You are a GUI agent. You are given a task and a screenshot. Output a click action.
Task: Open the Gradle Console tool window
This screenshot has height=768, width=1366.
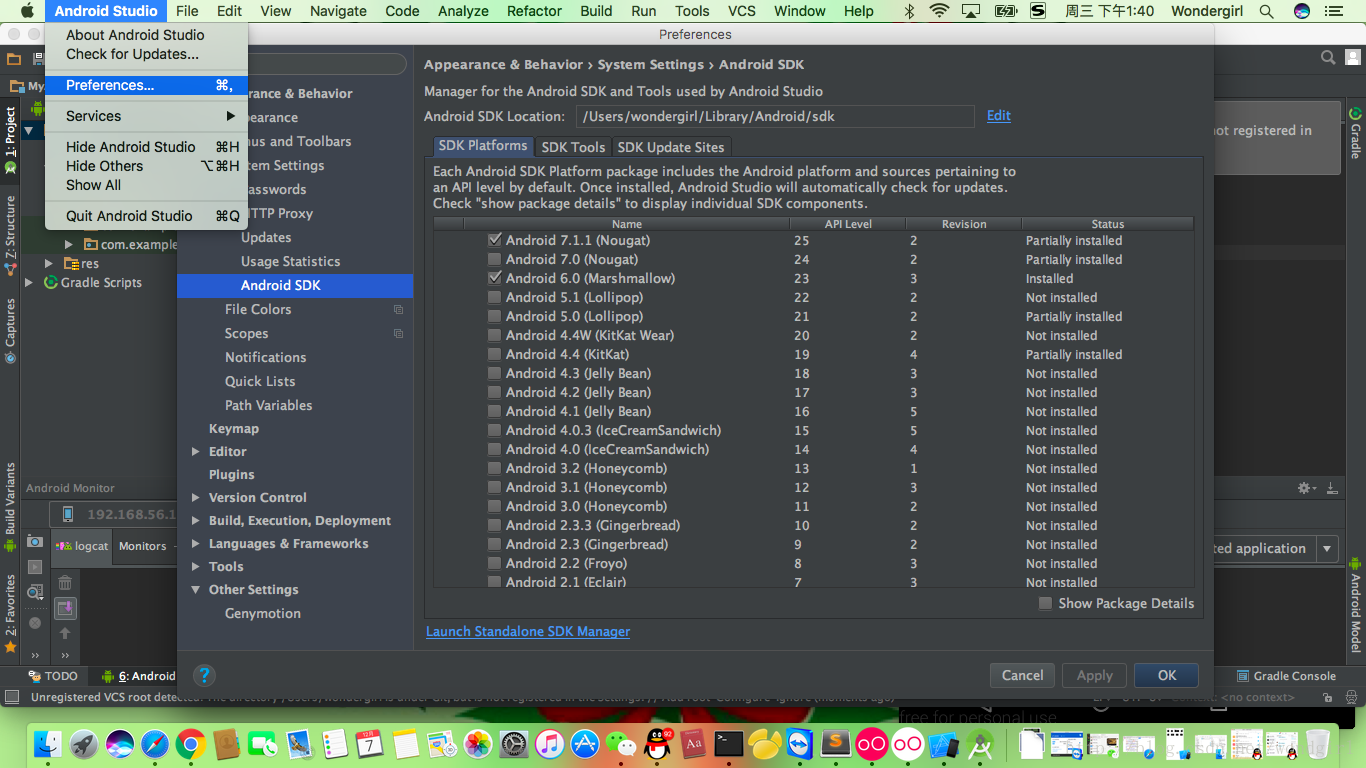(x=1286, y=676)
